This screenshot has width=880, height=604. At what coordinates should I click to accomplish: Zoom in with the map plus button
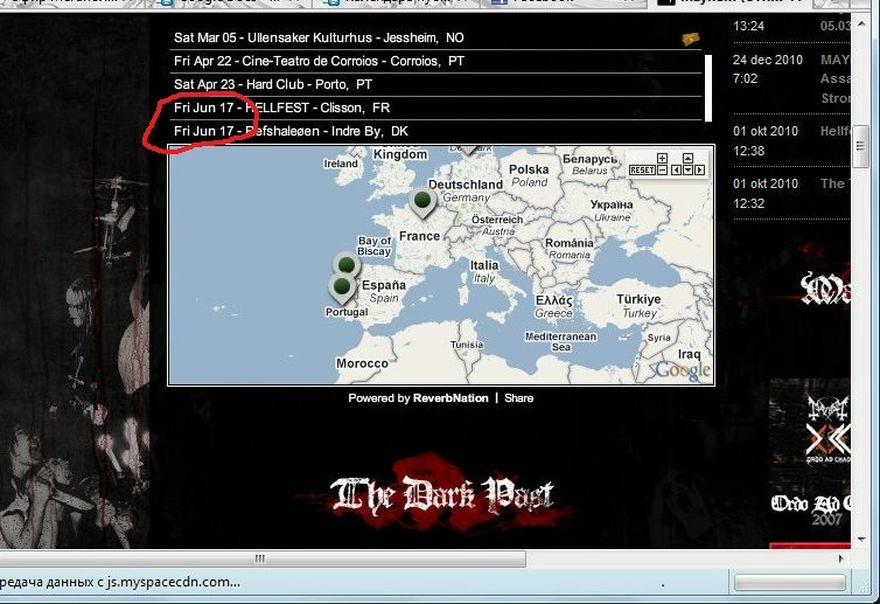tap(662, 158)
